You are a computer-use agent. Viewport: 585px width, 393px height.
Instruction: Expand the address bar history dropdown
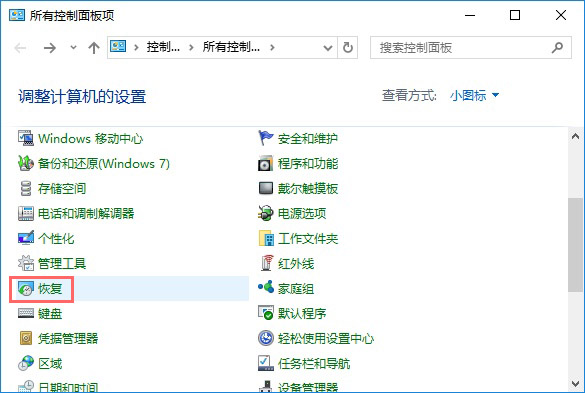(x=328, y=48)
